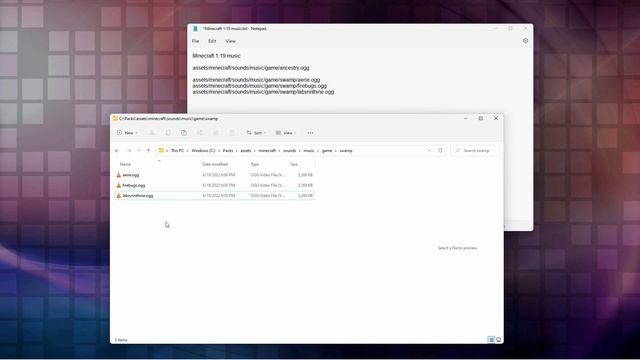Select Packs in the address breadcrumb
Image resolution: width=640 pixels, height=360 pixels.
tap(228, 151)
